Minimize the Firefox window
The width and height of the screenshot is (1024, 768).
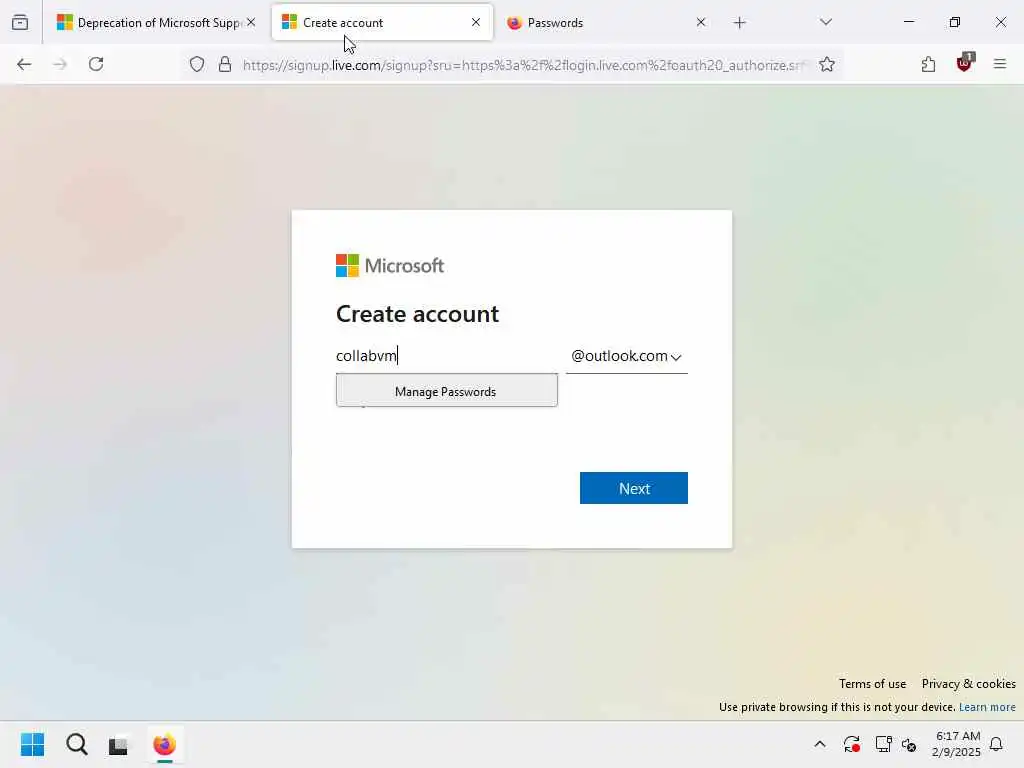[908, 22]
